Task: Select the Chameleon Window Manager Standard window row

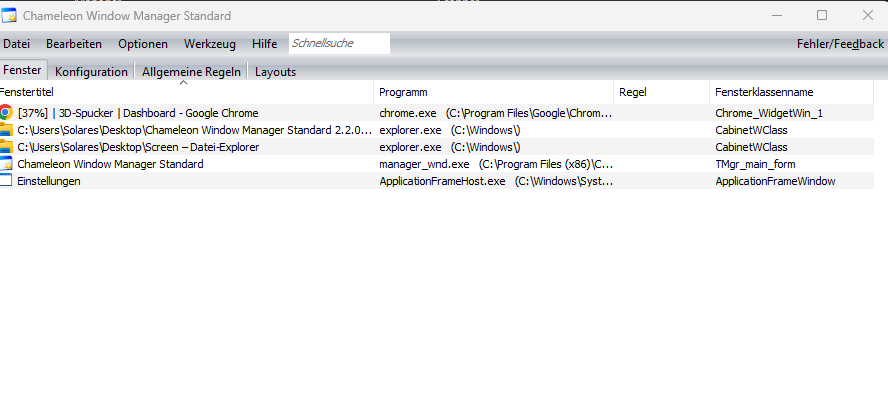Action: point(437,164)
